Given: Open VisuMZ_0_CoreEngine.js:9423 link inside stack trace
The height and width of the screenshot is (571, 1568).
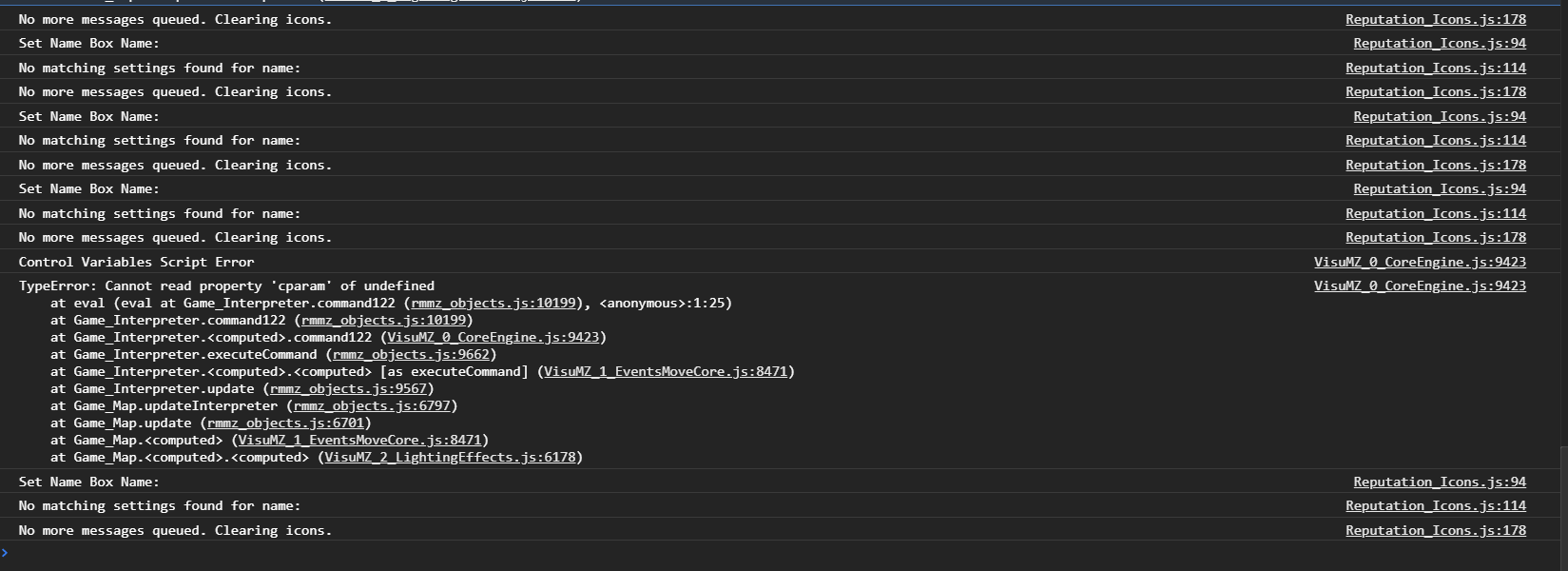Looking at the screenshot, I should pyautogui.click(x=493, y=337).
